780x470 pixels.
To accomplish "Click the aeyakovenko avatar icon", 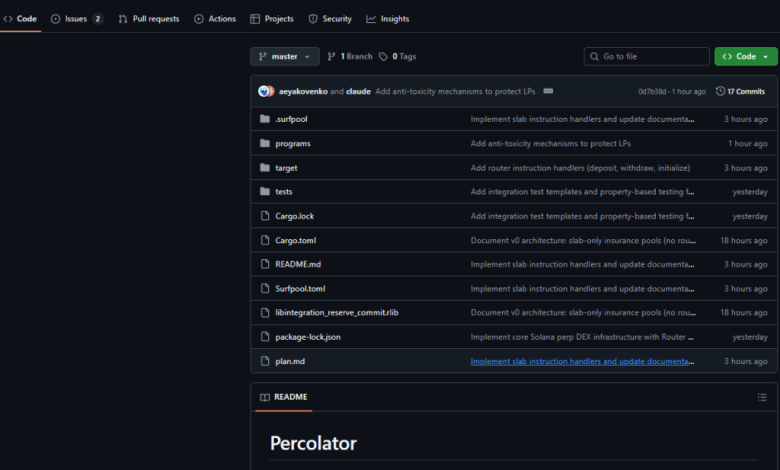I will (x=264, y=91).
